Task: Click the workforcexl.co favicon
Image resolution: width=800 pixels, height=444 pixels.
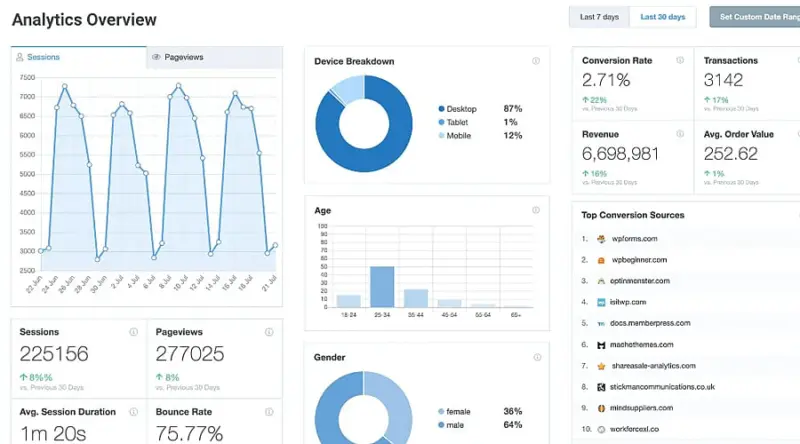Action: 601,430
